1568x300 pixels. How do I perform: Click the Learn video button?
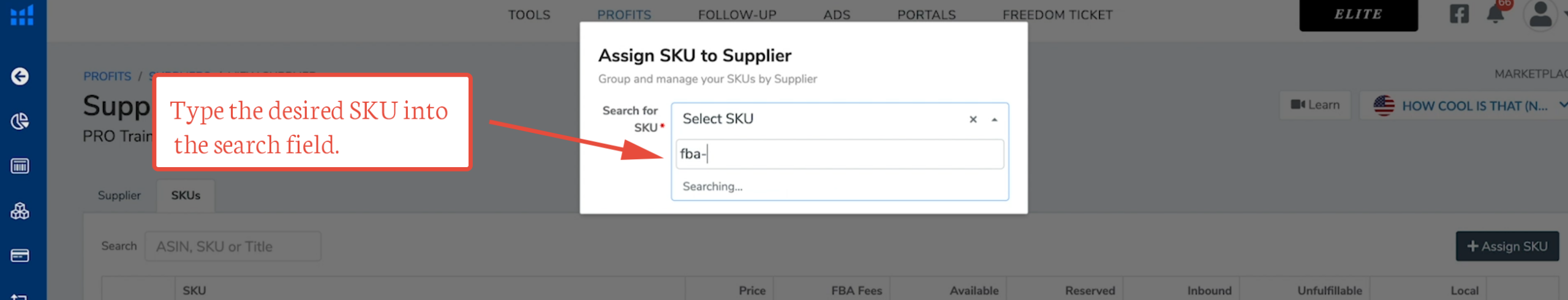(1315, 105)
